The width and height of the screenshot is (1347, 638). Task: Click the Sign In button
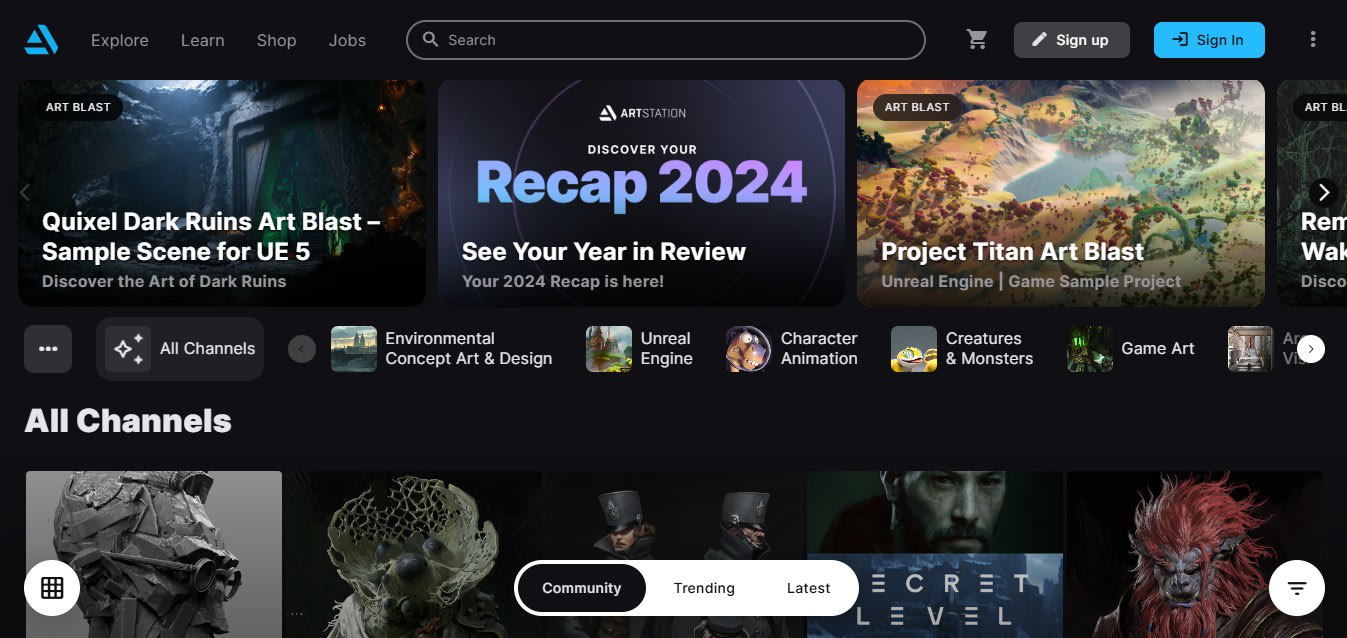point(1209,40)
